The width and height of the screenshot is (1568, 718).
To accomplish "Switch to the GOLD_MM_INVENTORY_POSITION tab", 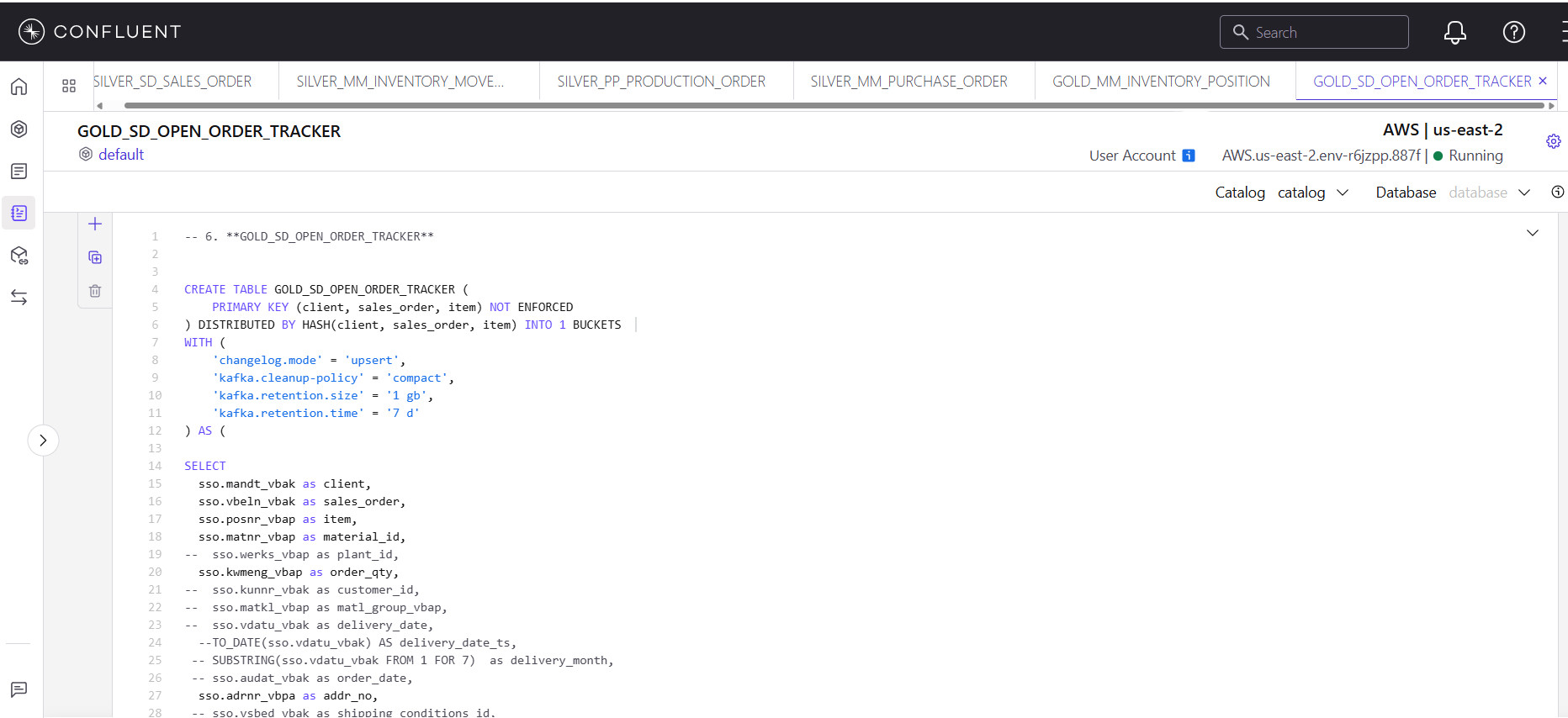I will click(x=1161, y=82).
